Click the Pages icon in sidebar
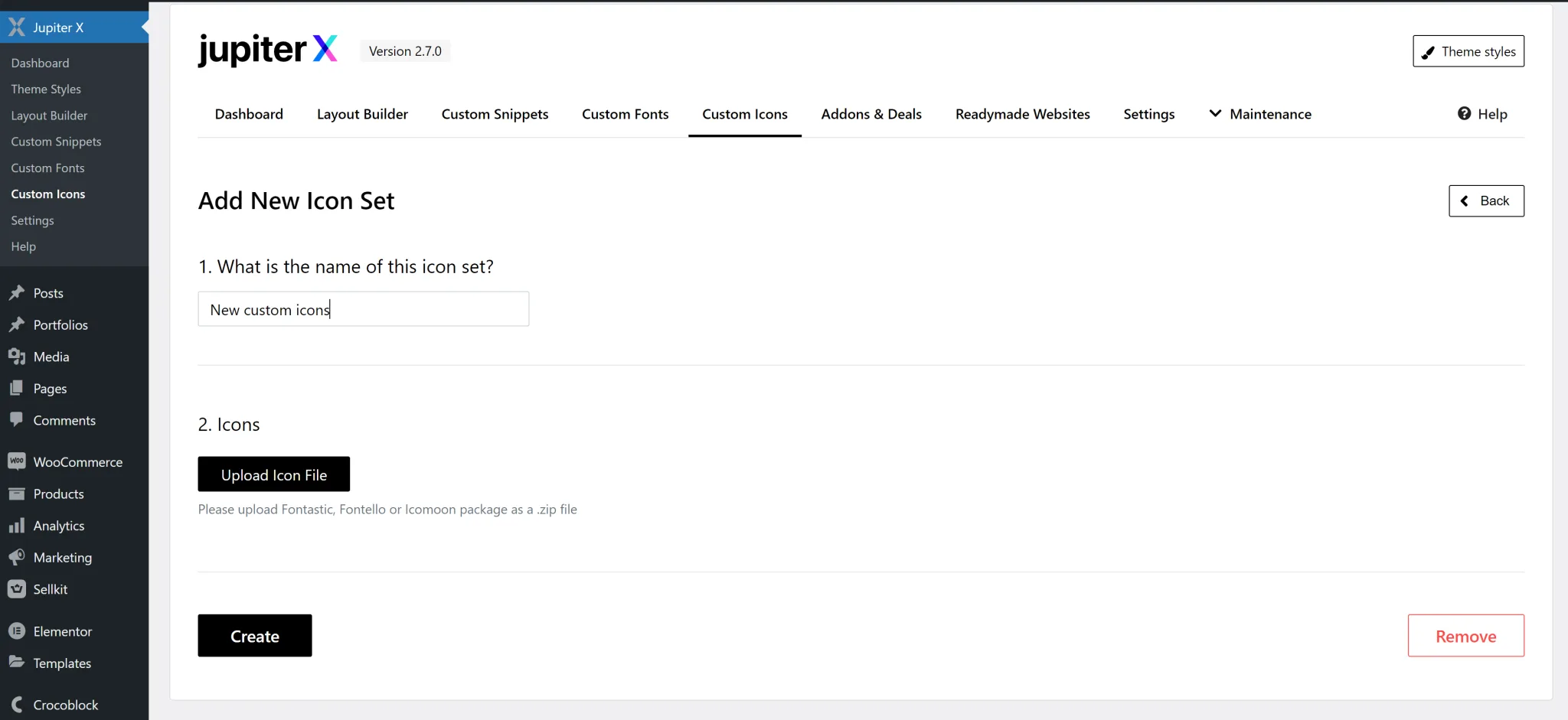This screenshot has height=720, width=1568. point(16,389)
